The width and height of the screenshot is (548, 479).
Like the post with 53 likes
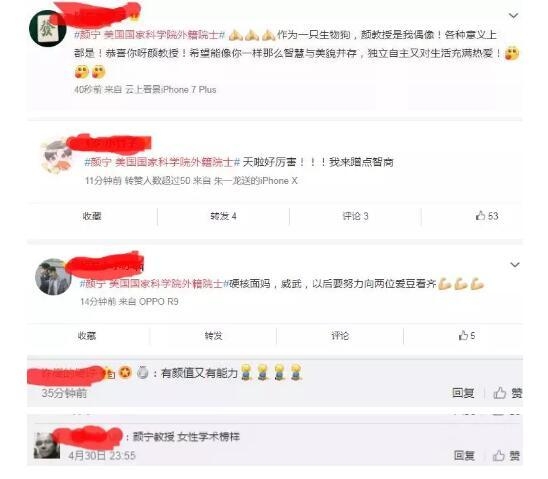coord(487,216)
